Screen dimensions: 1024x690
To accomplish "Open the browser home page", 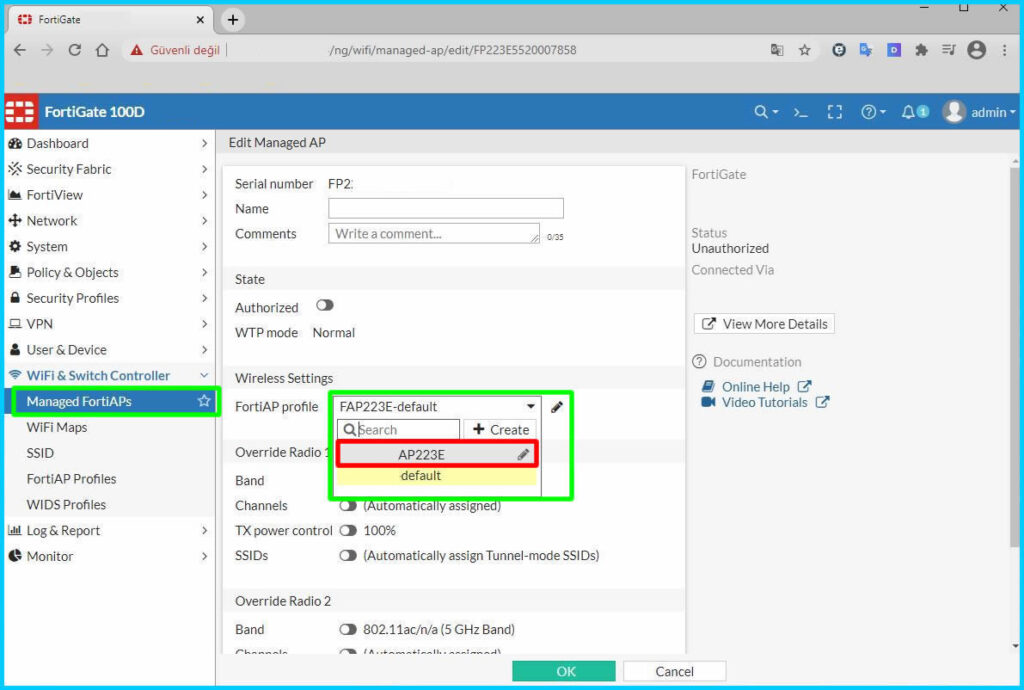I will (103, 50).
